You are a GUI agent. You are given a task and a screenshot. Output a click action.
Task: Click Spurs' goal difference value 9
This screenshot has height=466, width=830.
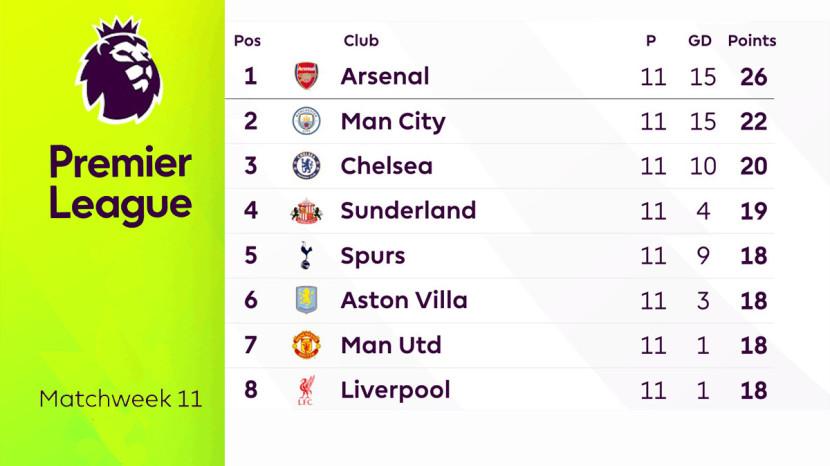[703, 256]
